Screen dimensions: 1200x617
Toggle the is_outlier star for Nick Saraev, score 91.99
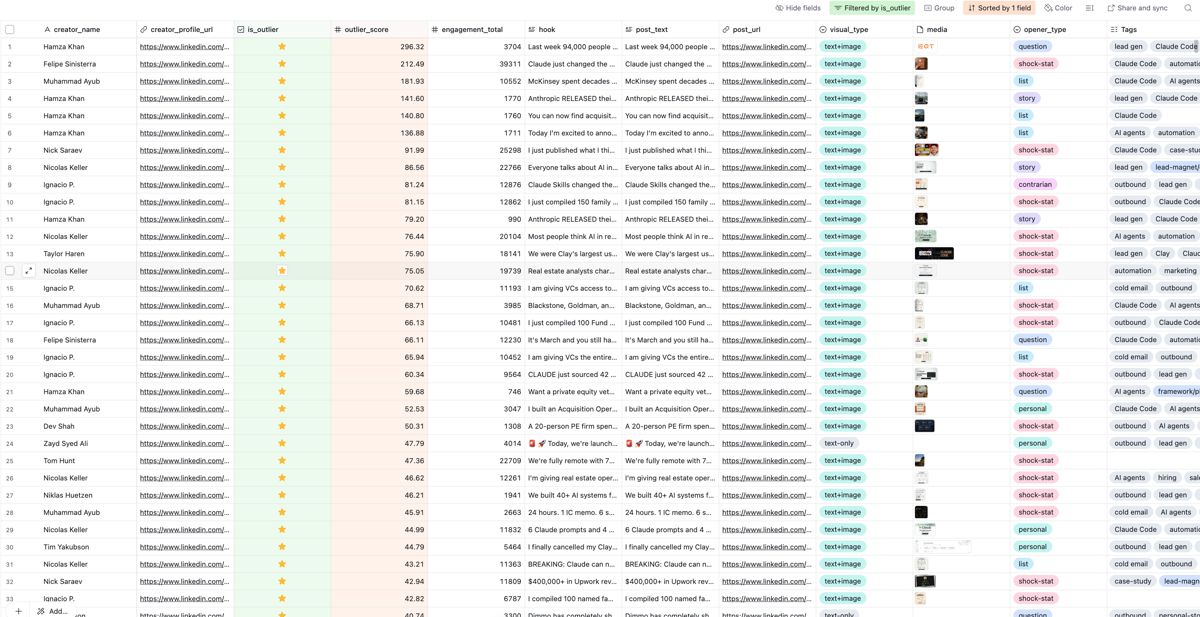click(282, 150)
